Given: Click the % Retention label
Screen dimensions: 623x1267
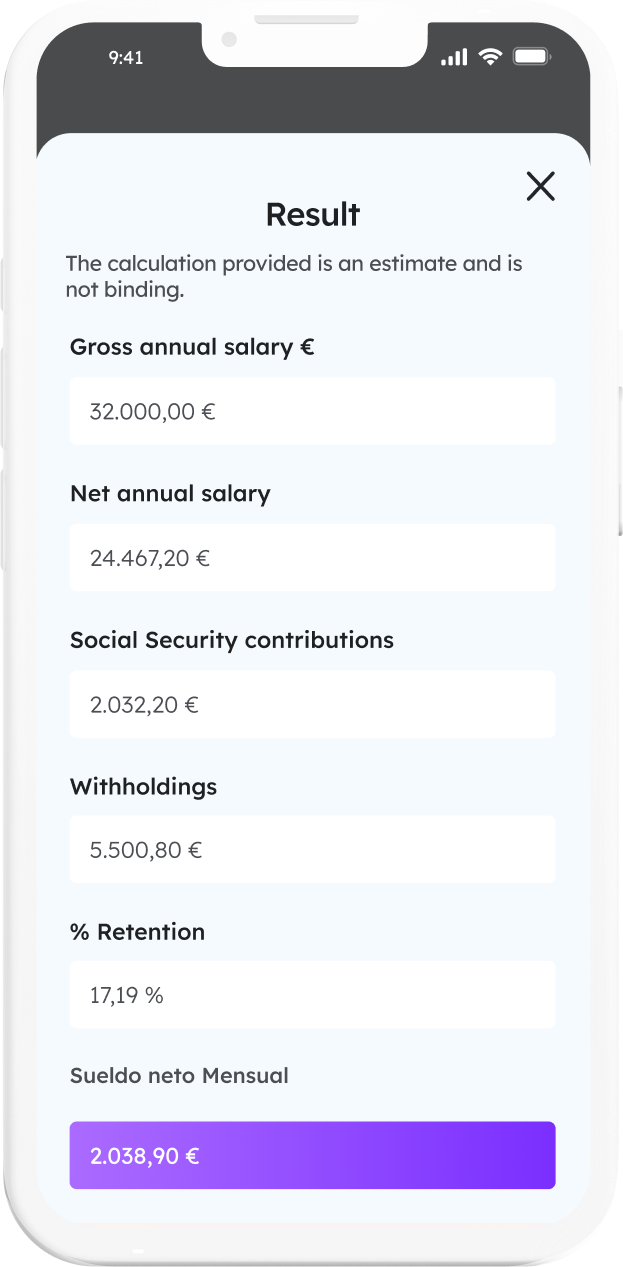Looking at the screenshot, I should pyautogui.click(x=137, y=932).
